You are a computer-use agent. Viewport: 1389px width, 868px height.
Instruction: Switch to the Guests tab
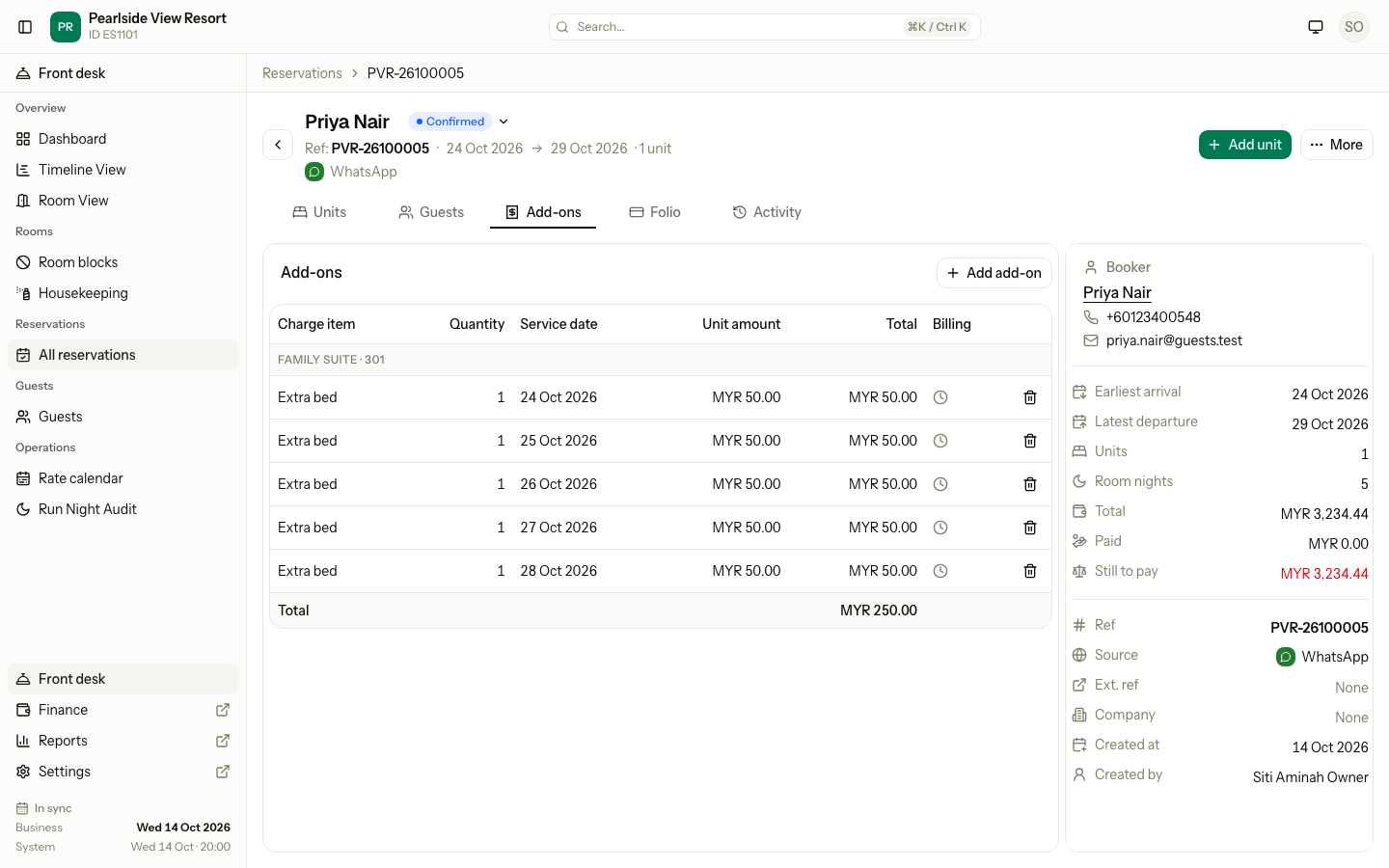(431, 212)
